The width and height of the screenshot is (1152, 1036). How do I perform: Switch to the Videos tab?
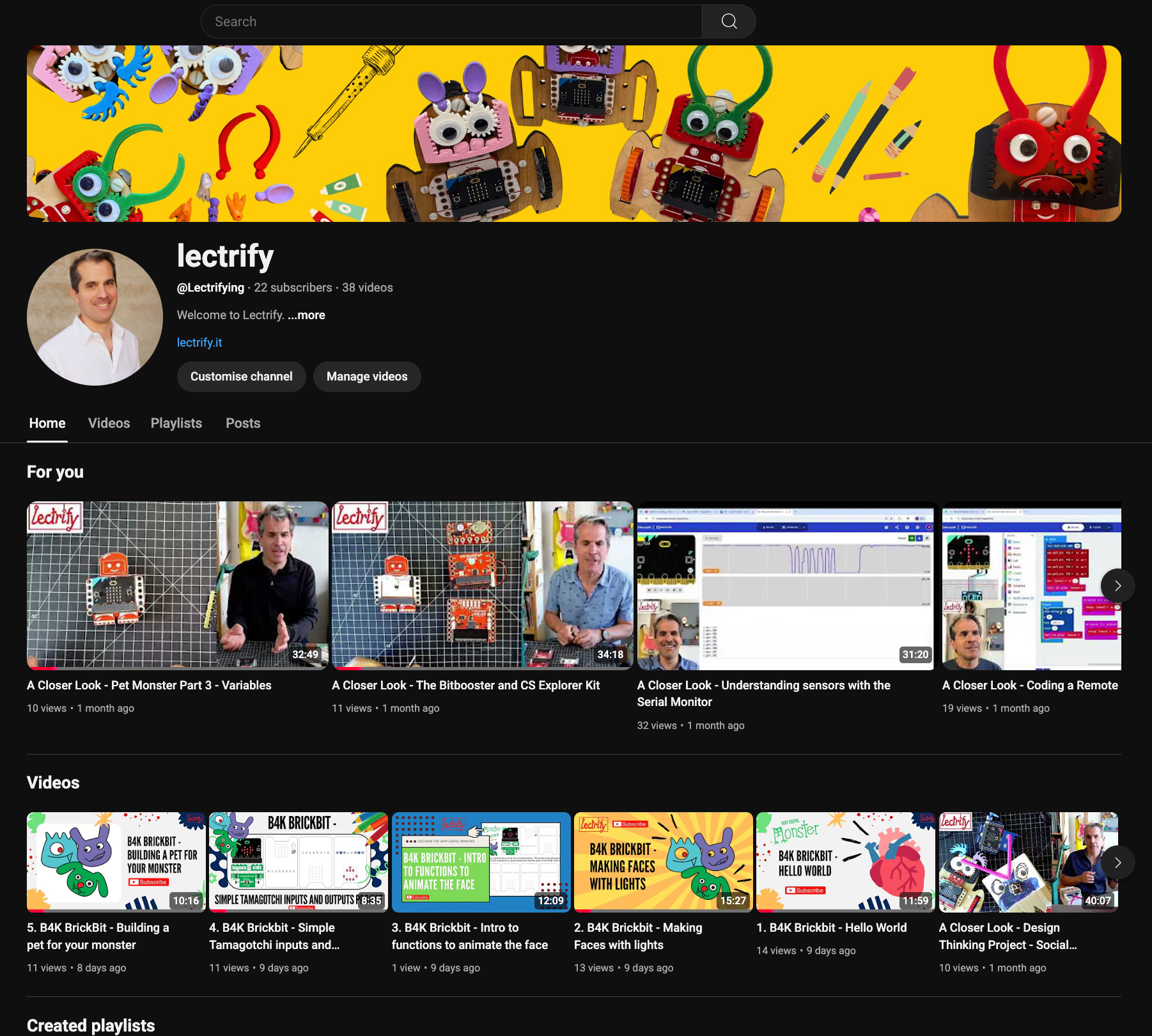coord(109,423)
